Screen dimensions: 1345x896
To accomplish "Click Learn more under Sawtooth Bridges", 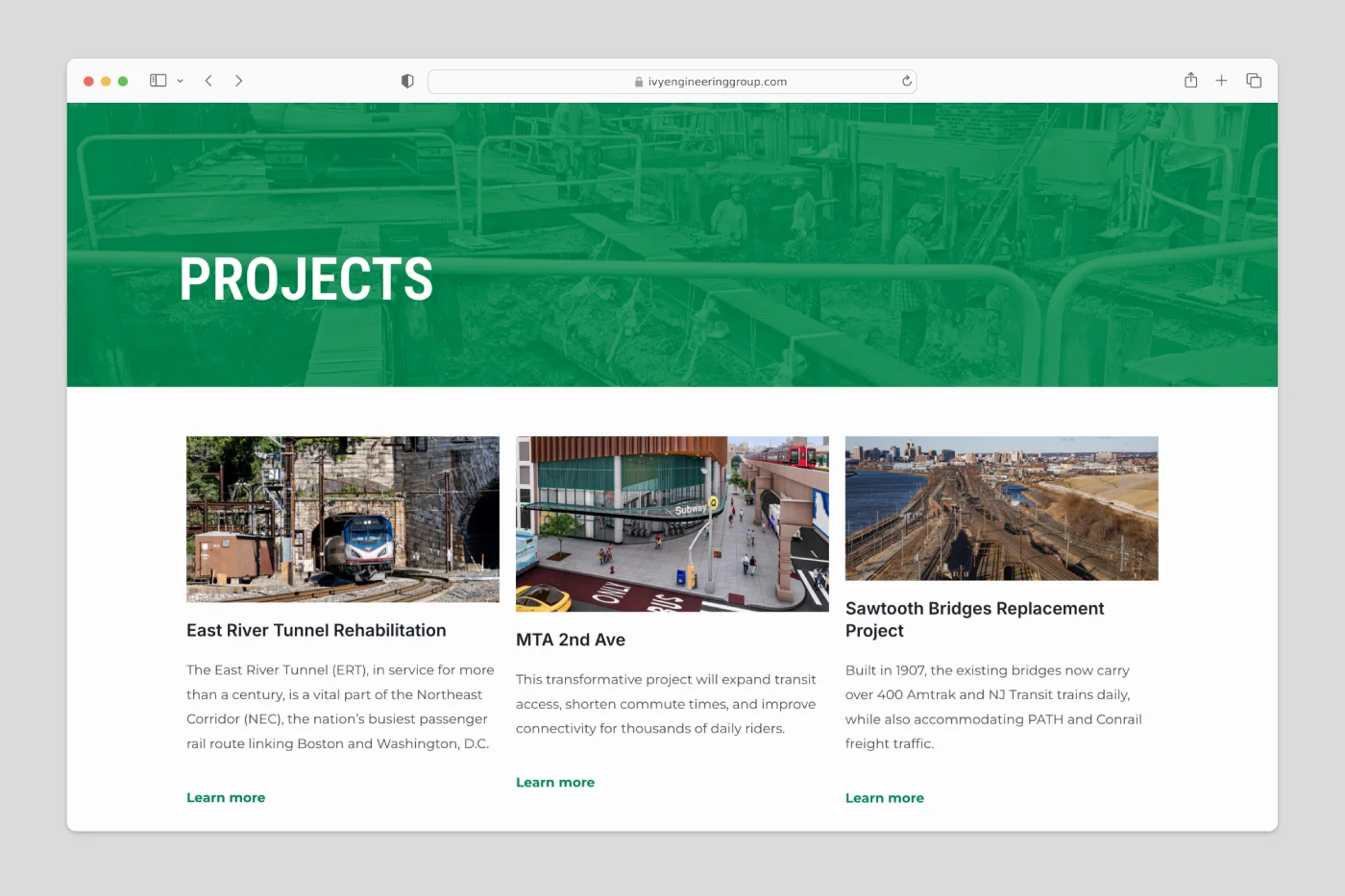I will [x=885, y=798].
